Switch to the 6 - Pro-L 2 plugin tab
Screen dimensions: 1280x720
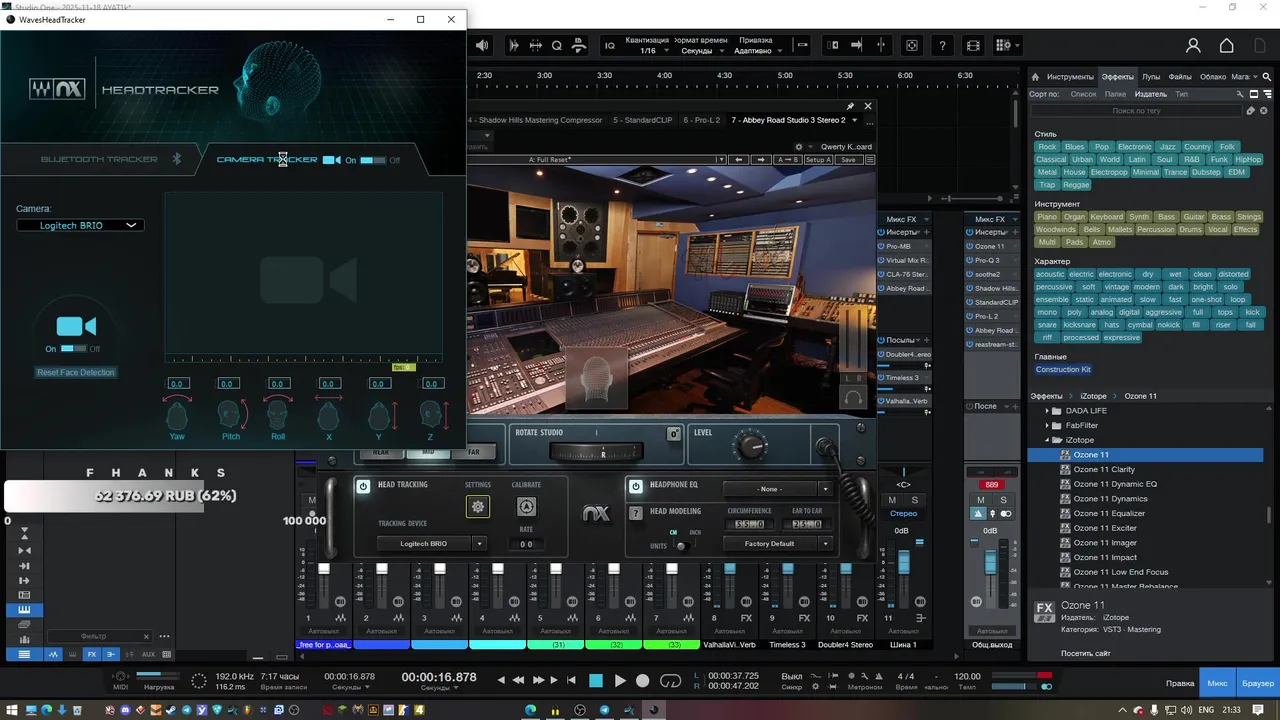coord(701,120)
